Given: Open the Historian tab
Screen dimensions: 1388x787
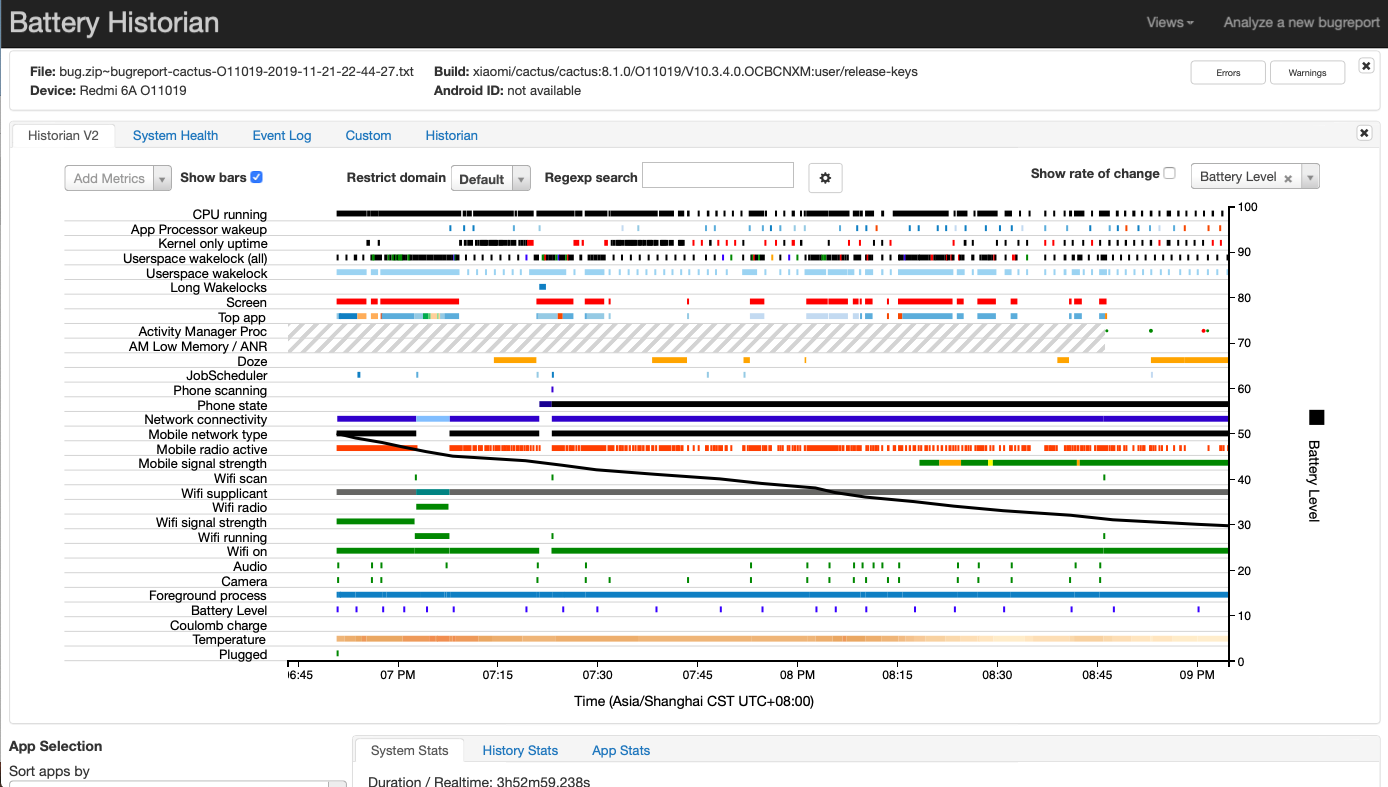Looking at the screenshot, I should (x=451, y=136).
